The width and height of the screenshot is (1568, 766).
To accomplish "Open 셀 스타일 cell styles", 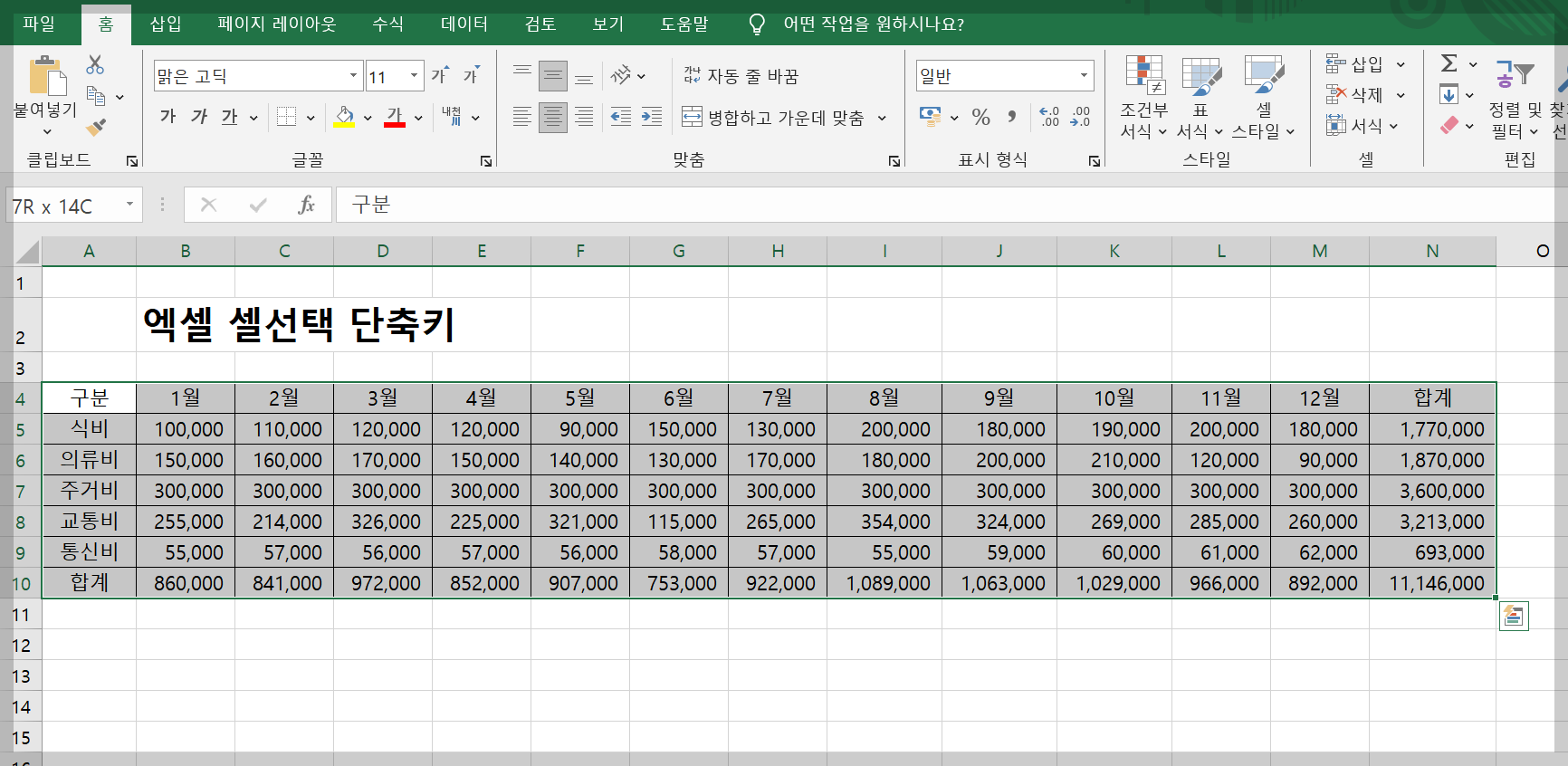I will point(1264,98).
